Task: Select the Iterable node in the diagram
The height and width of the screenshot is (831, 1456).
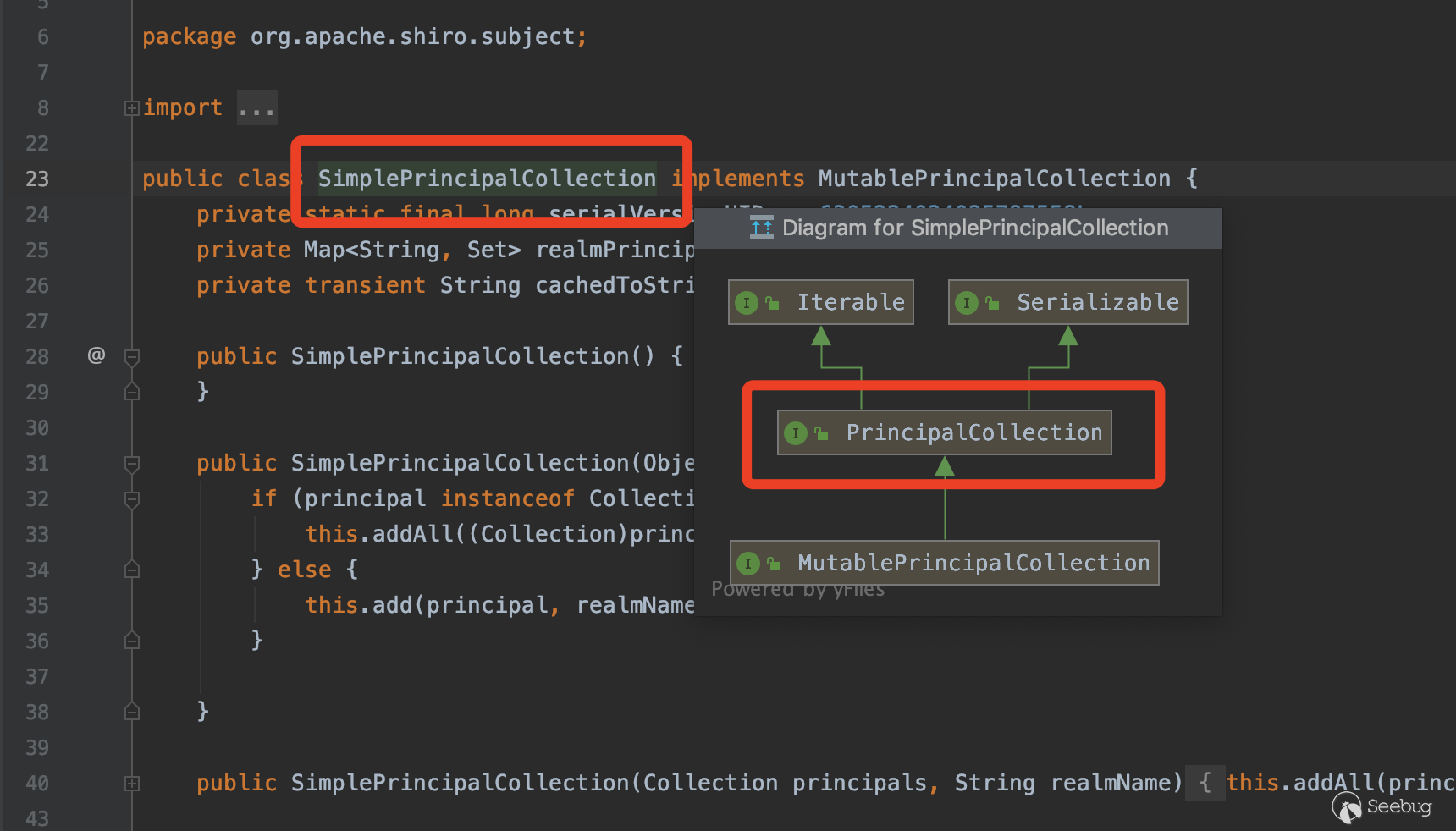Action: (850, 303)
